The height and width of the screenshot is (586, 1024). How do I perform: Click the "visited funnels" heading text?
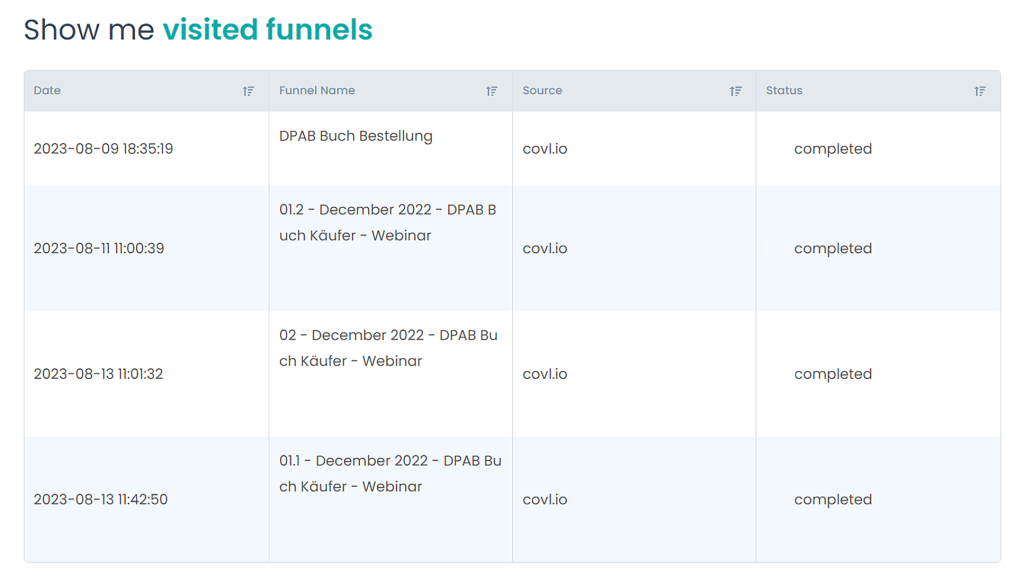[267, 31]
